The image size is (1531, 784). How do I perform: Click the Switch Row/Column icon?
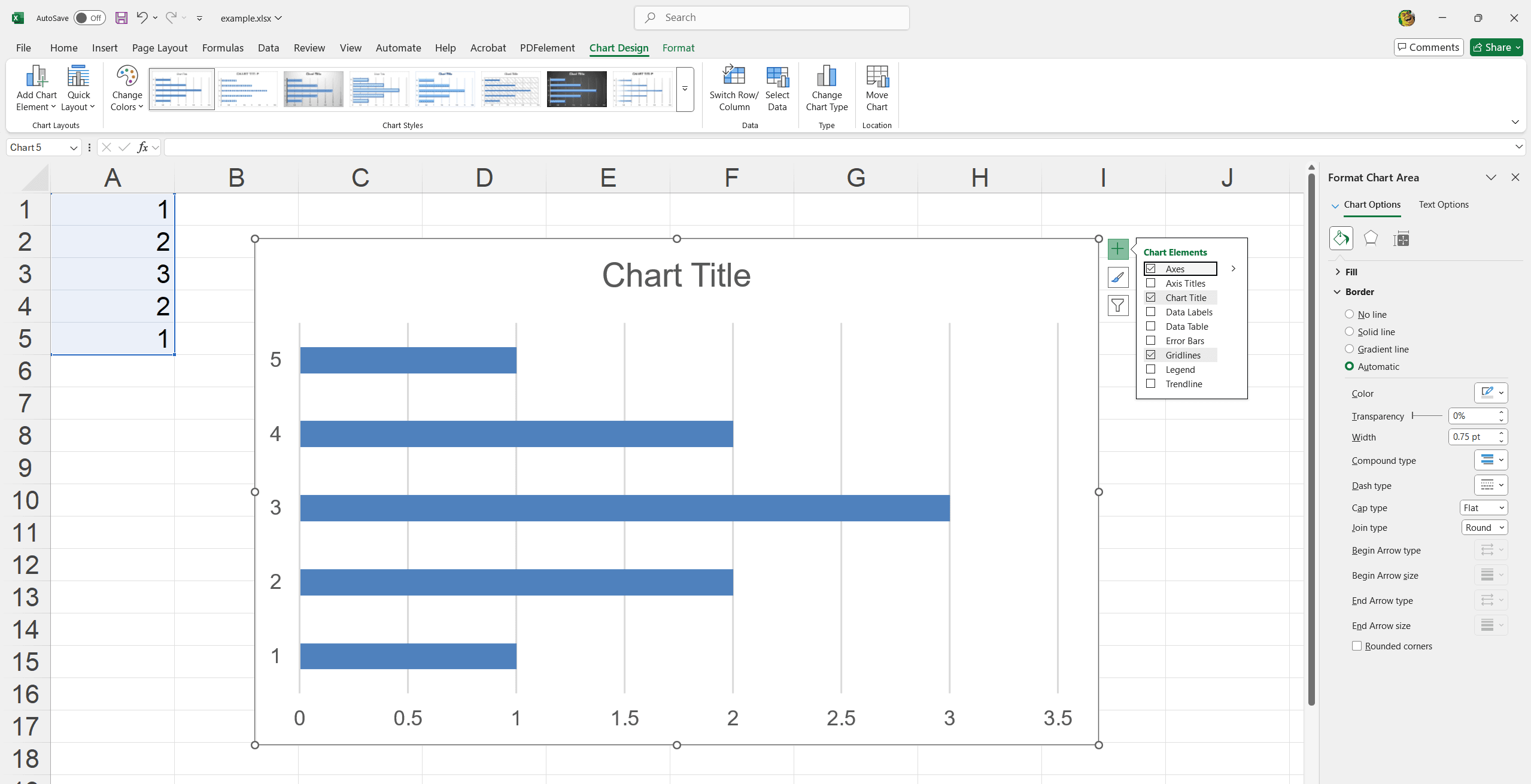click(x=733, y=87)
